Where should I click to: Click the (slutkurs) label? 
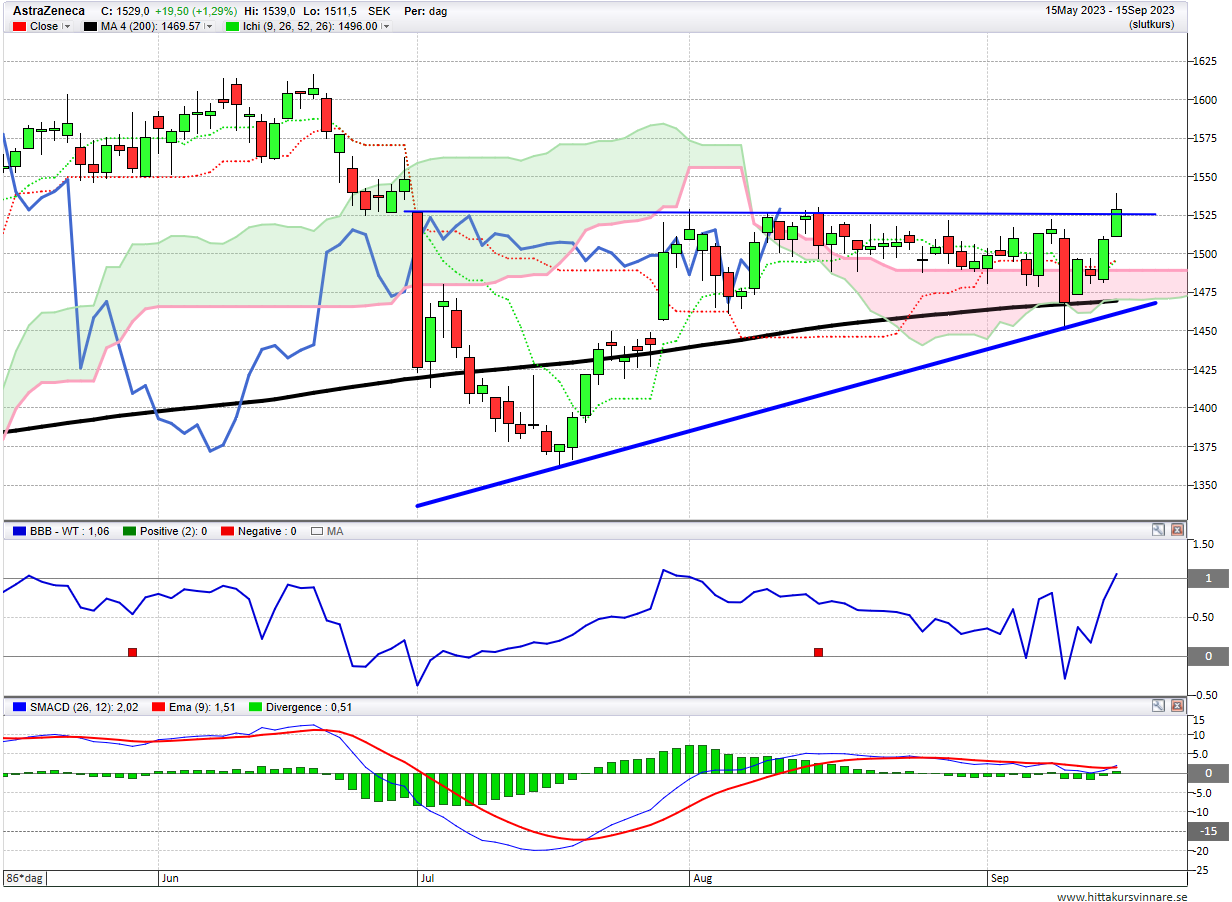(1151, 24)
